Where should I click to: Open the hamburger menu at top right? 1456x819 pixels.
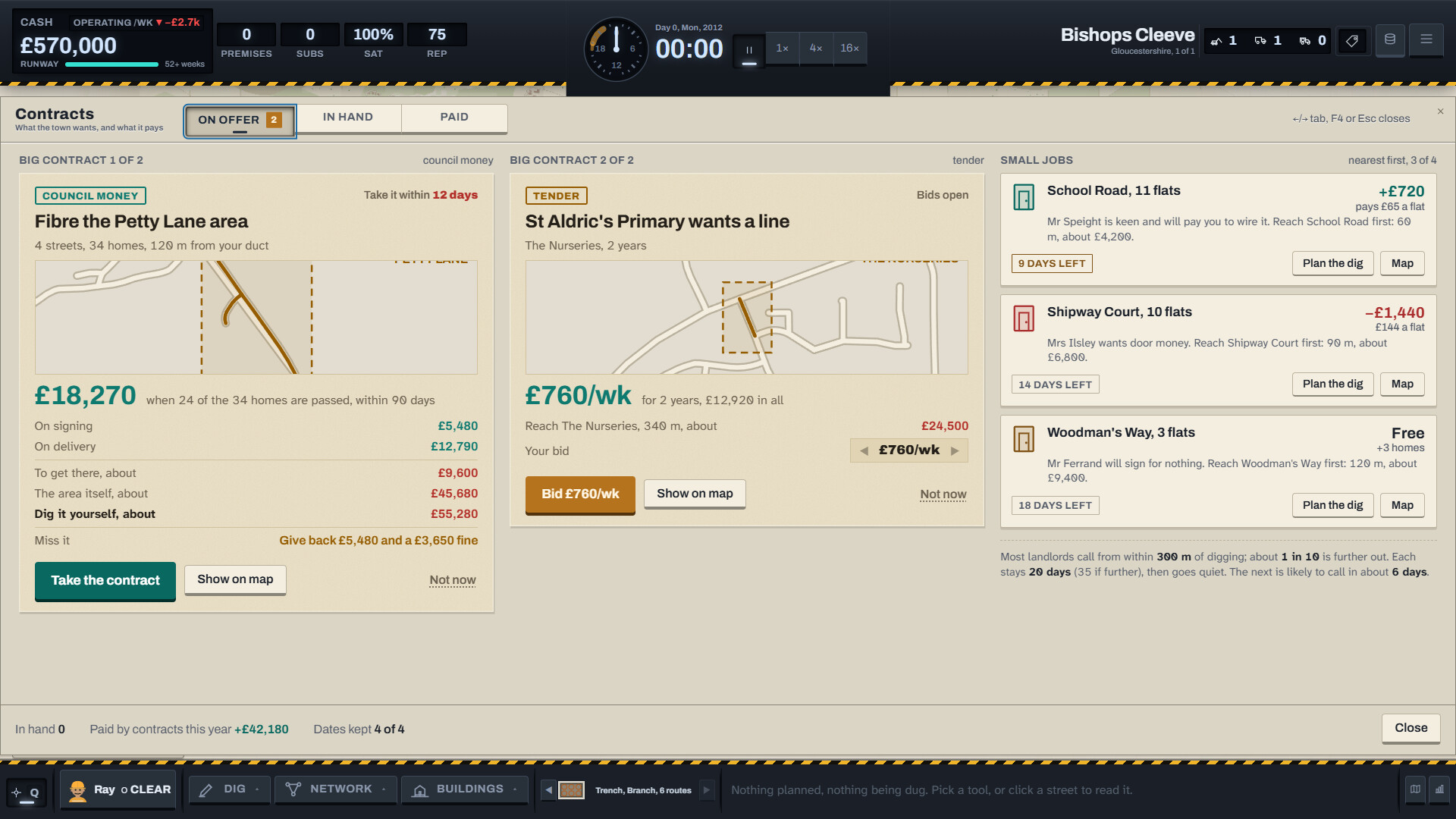click(x=1426, y=39)
